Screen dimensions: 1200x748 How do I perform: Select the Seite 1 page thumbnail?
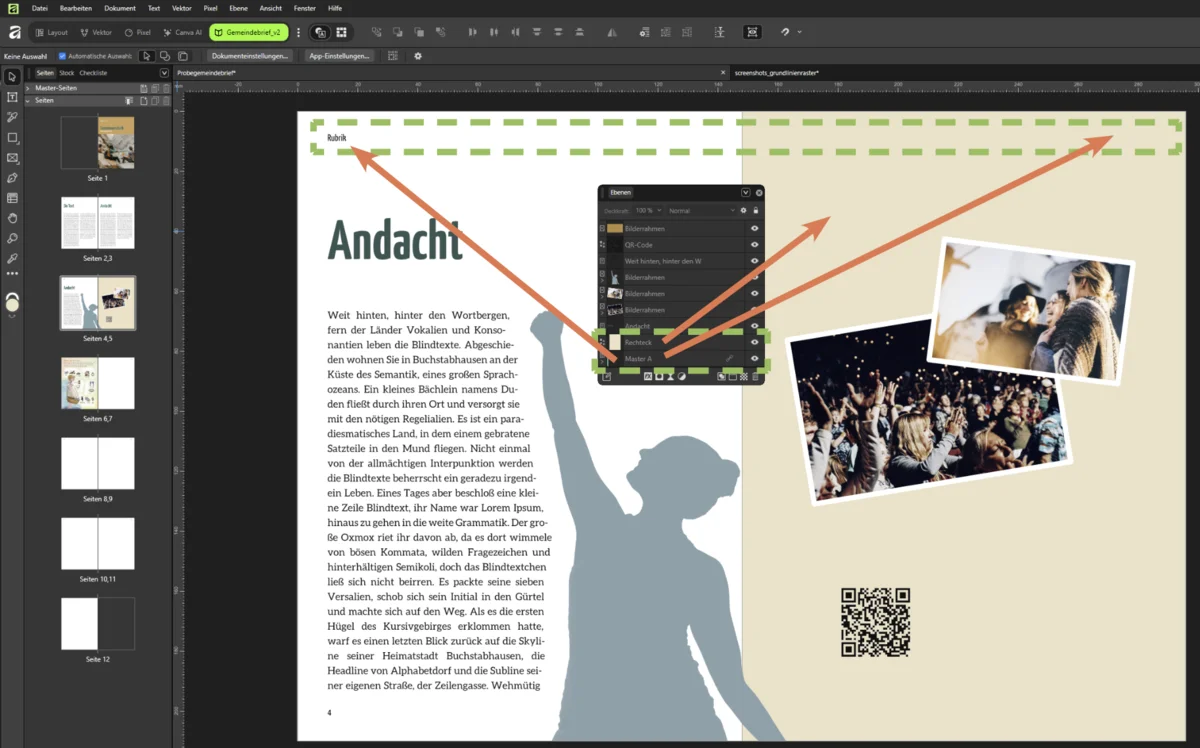click(97, 143)
